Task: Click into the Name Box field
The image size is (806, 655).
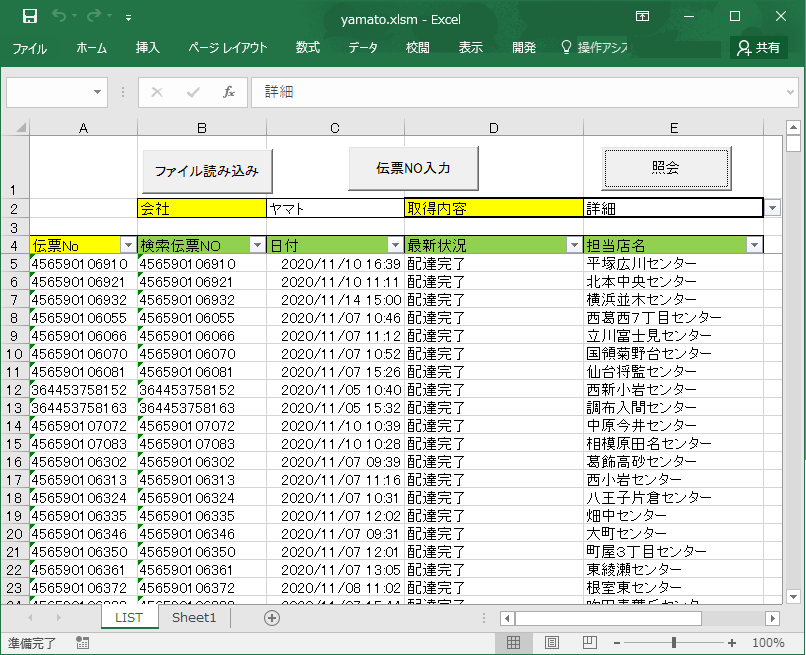Action: pos(49,93)
